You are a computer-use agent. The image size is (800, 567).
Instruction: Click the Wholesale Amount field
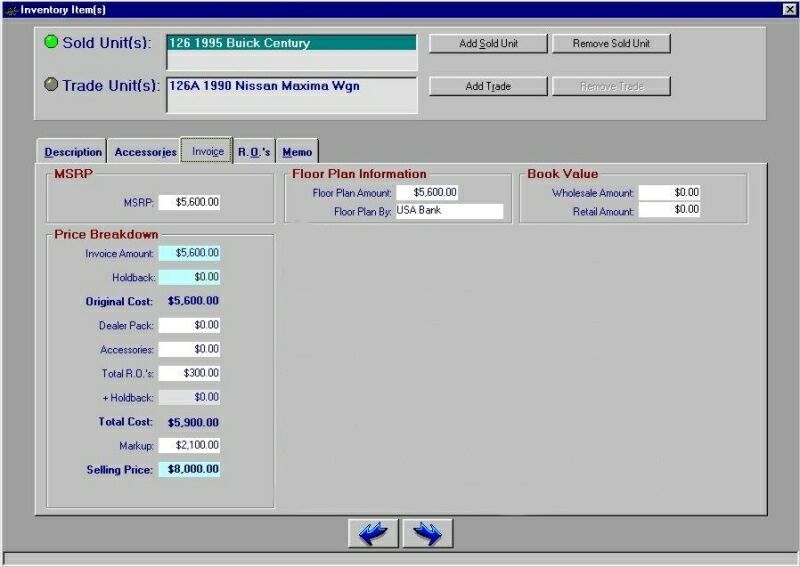(x=669, y=192)
